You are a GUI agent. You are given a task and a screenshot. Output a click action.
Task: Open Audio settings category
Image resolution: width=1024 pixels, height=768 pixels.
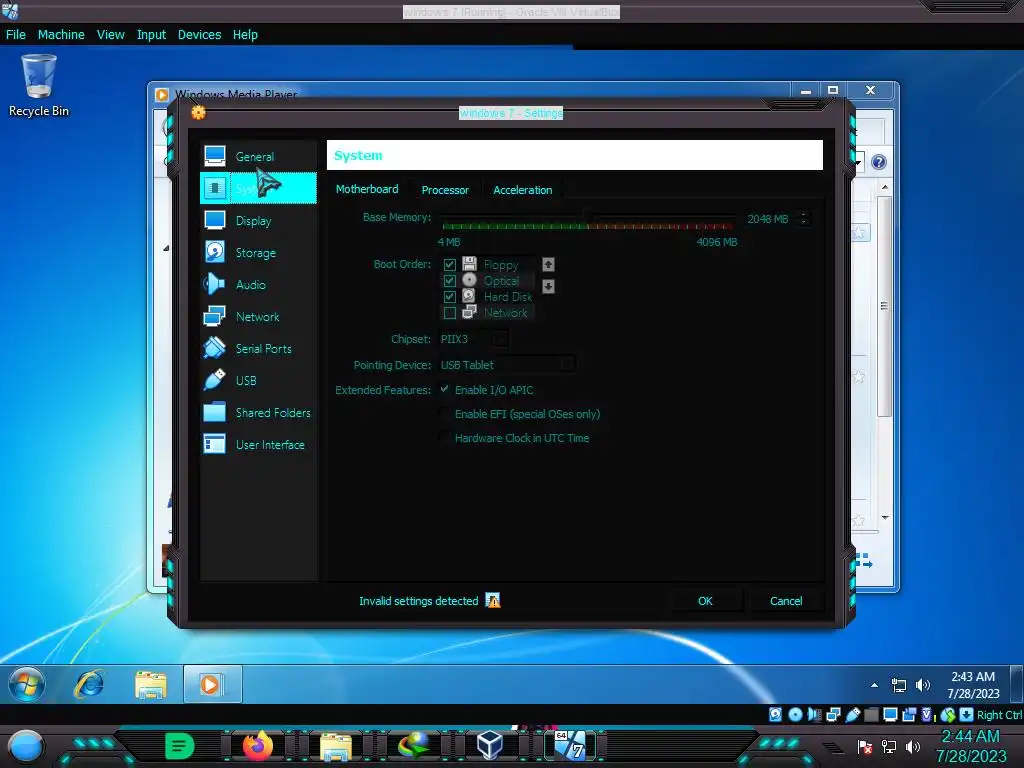(258, 285)
